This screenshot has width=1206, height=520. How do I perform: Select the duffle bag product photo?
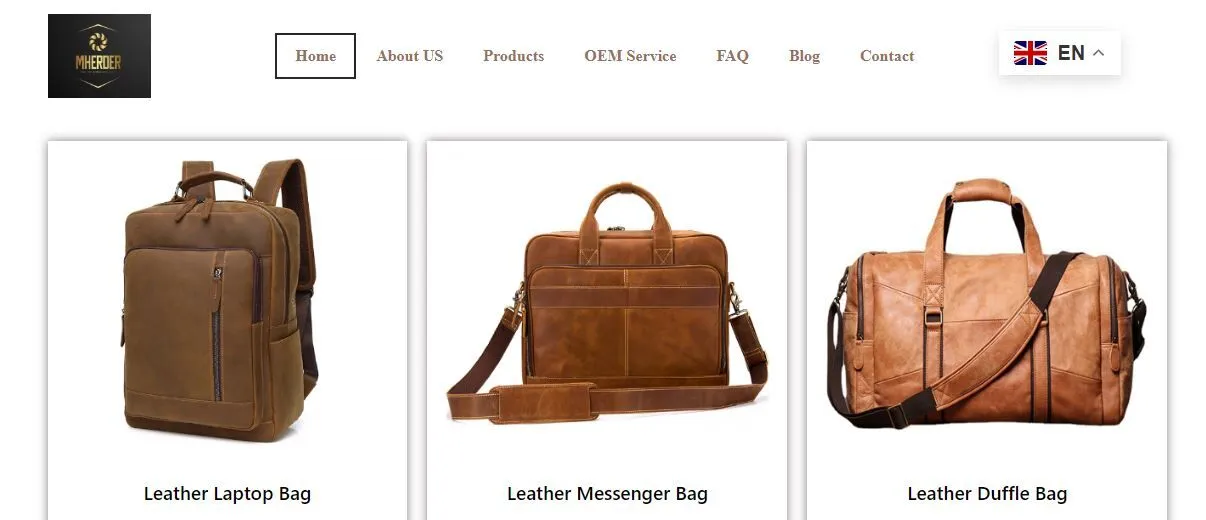(986, 304)
